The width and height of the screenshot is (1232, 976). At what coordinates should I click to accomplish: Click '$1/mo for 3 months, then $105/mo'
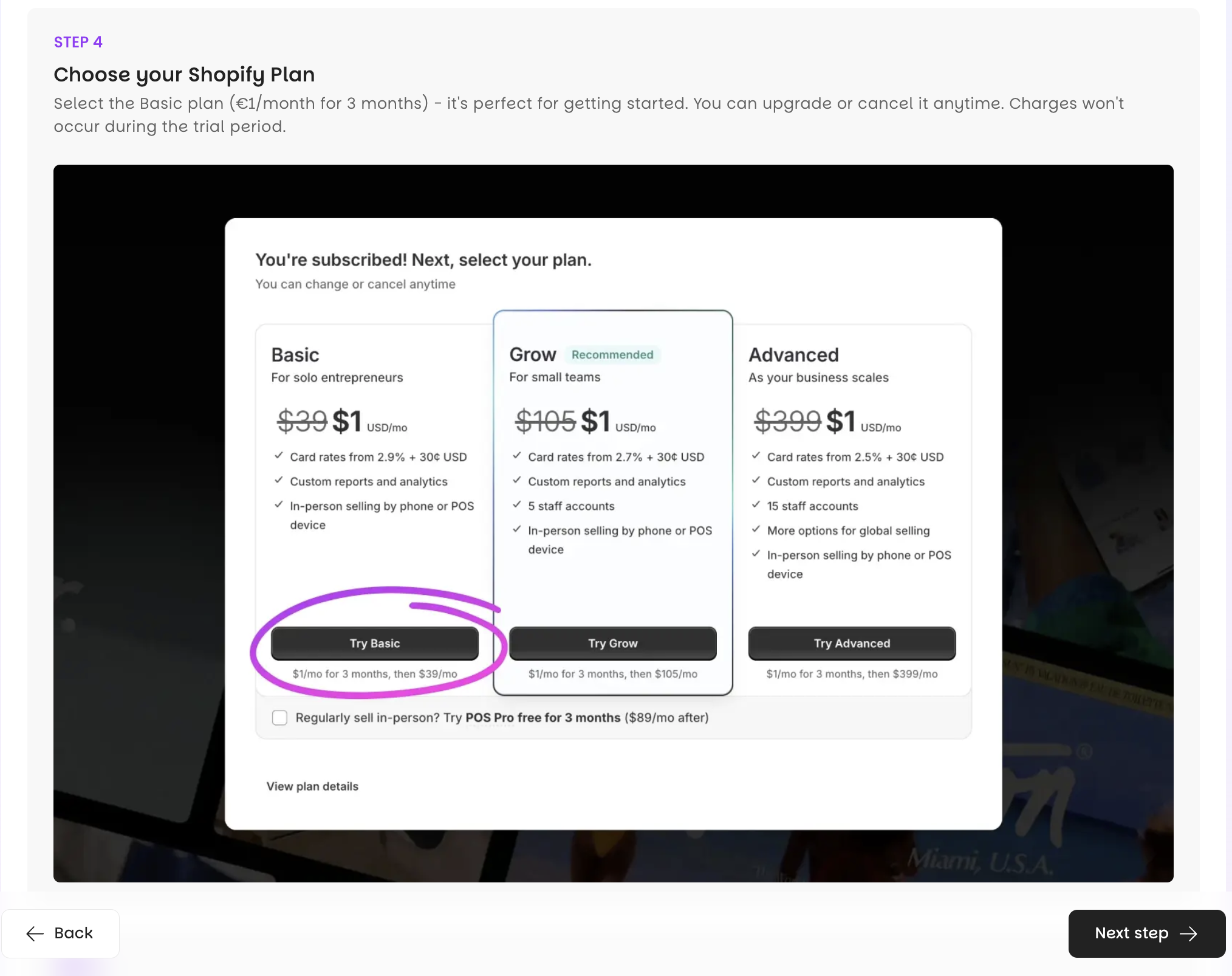(613, 674)
